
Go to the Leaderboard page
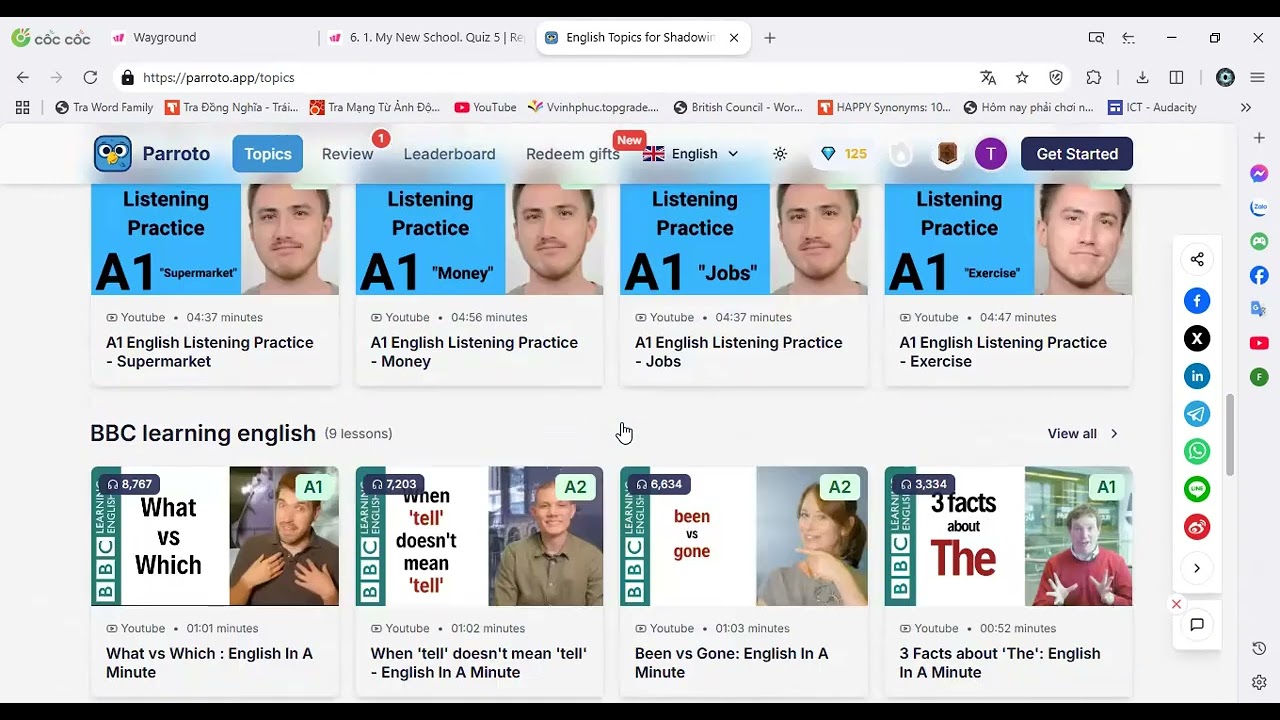(449, 154)
